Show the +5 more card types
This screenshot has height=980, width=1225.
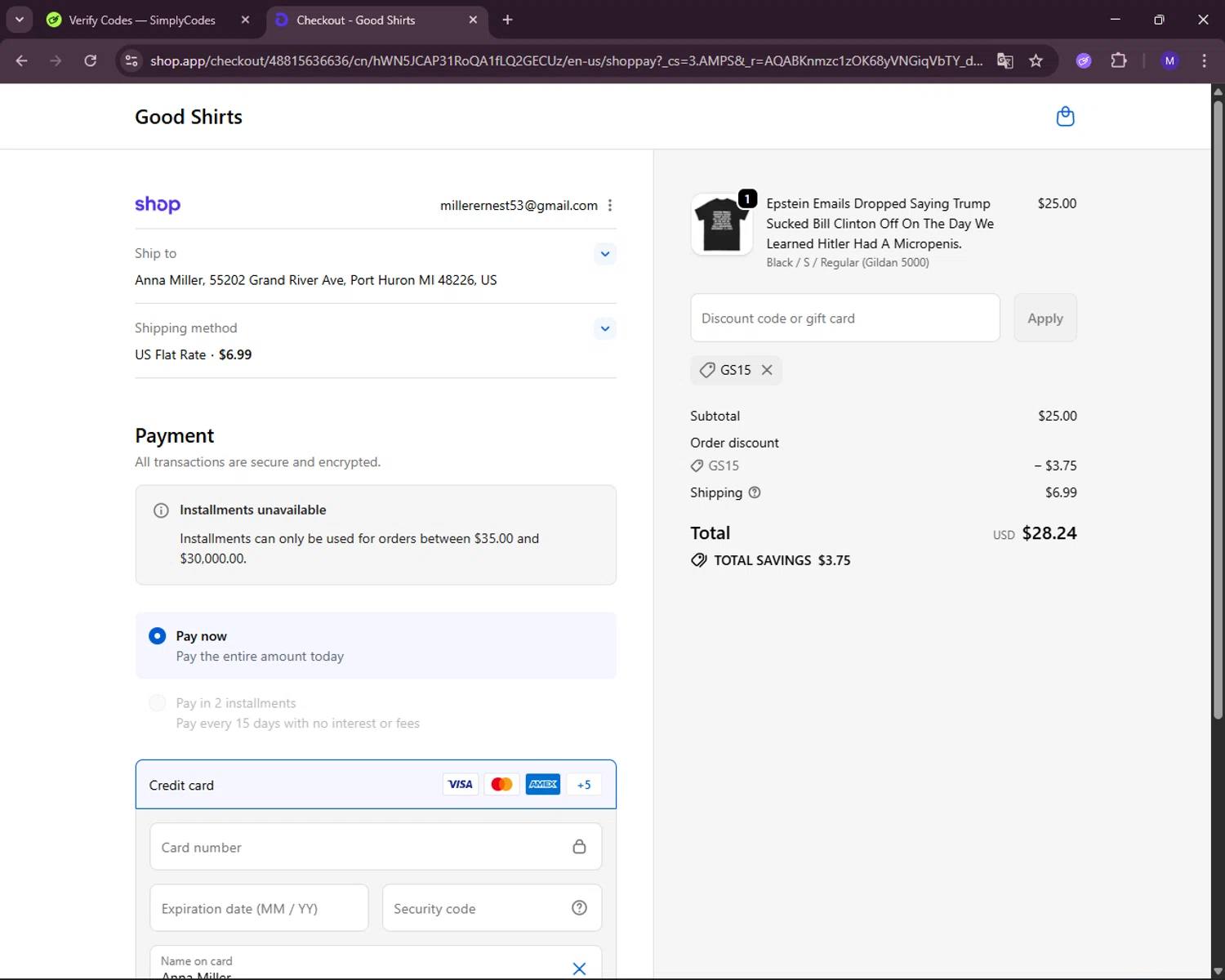click(x=584, y=784)
